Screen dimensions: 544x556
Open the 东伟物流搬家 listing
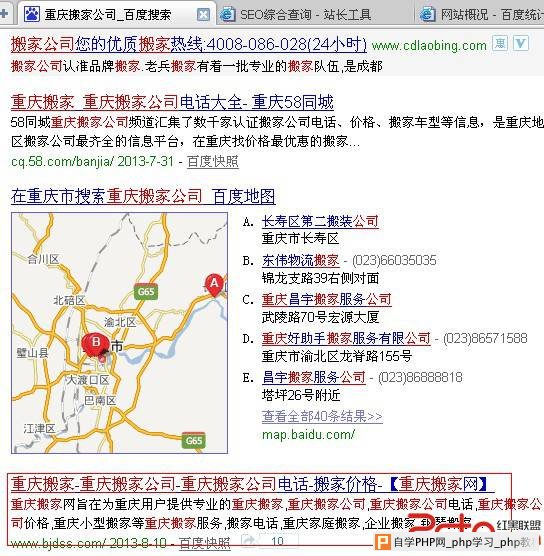coord(301,261)
